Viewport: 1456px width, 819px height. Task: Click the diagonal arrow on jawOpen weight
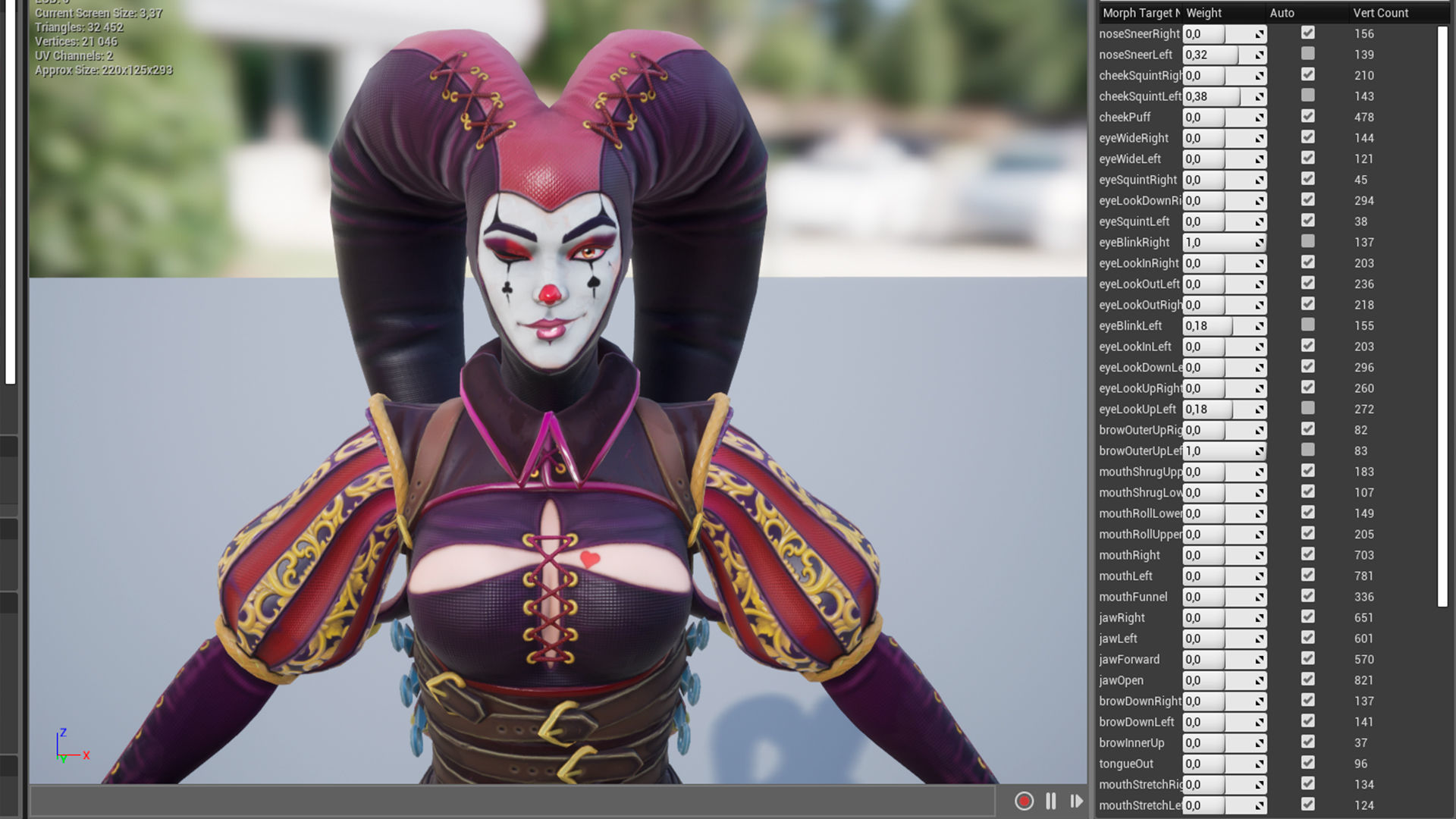point(1259,681)
